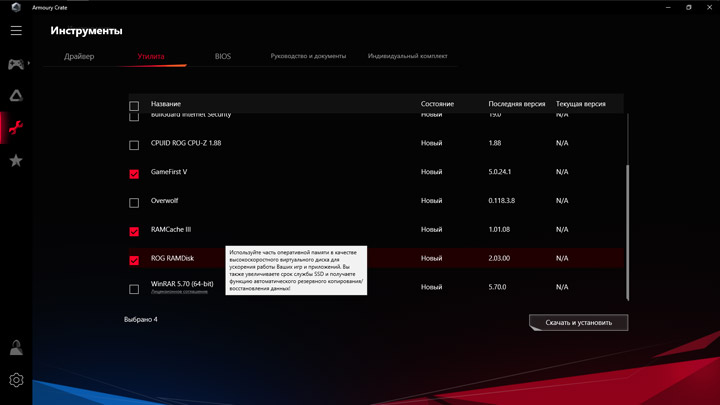Click the utility list vertical scrollbar
This screenshot has width=720, height=405.
pyautogui.click(x=627, y=233)
